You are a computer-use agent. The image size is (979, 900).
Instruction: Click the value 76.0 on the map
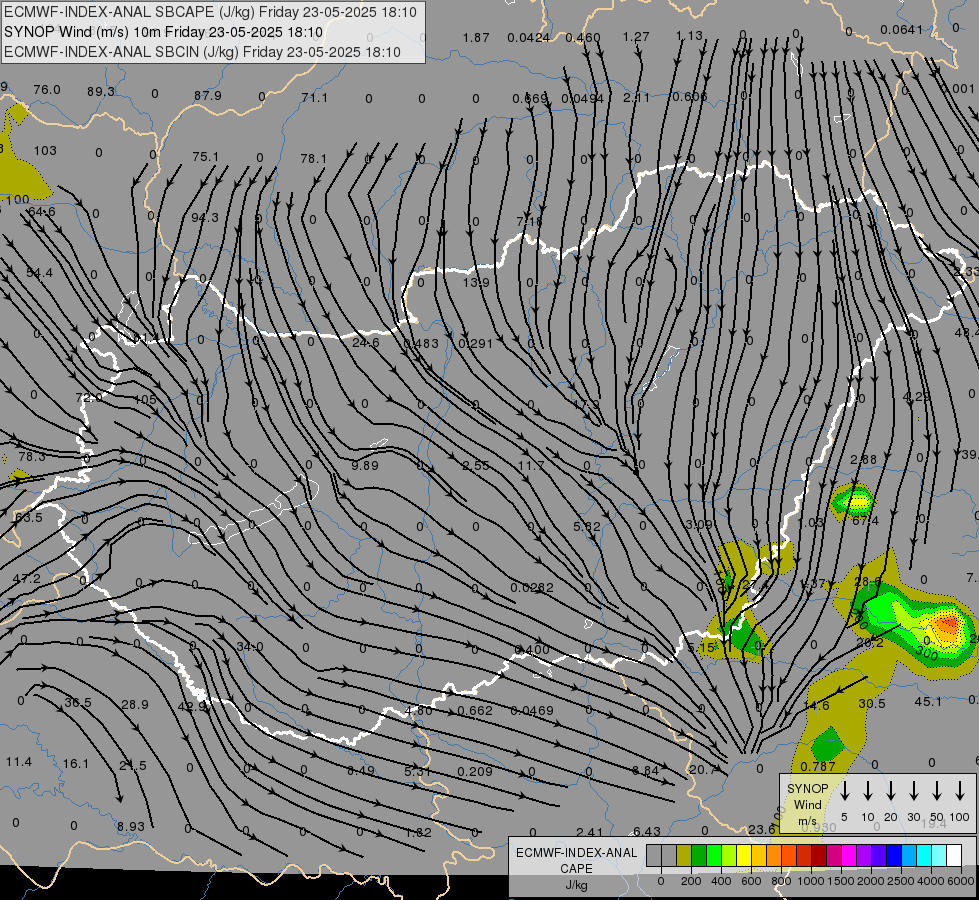click(x=47, y=89)
